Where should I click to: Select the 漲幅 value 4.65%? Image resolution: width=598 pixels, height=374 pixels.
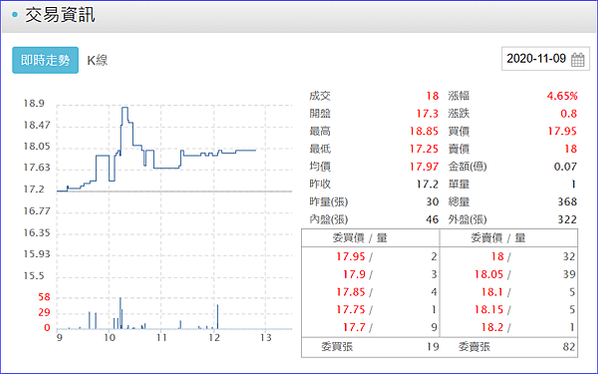point(562,96)
